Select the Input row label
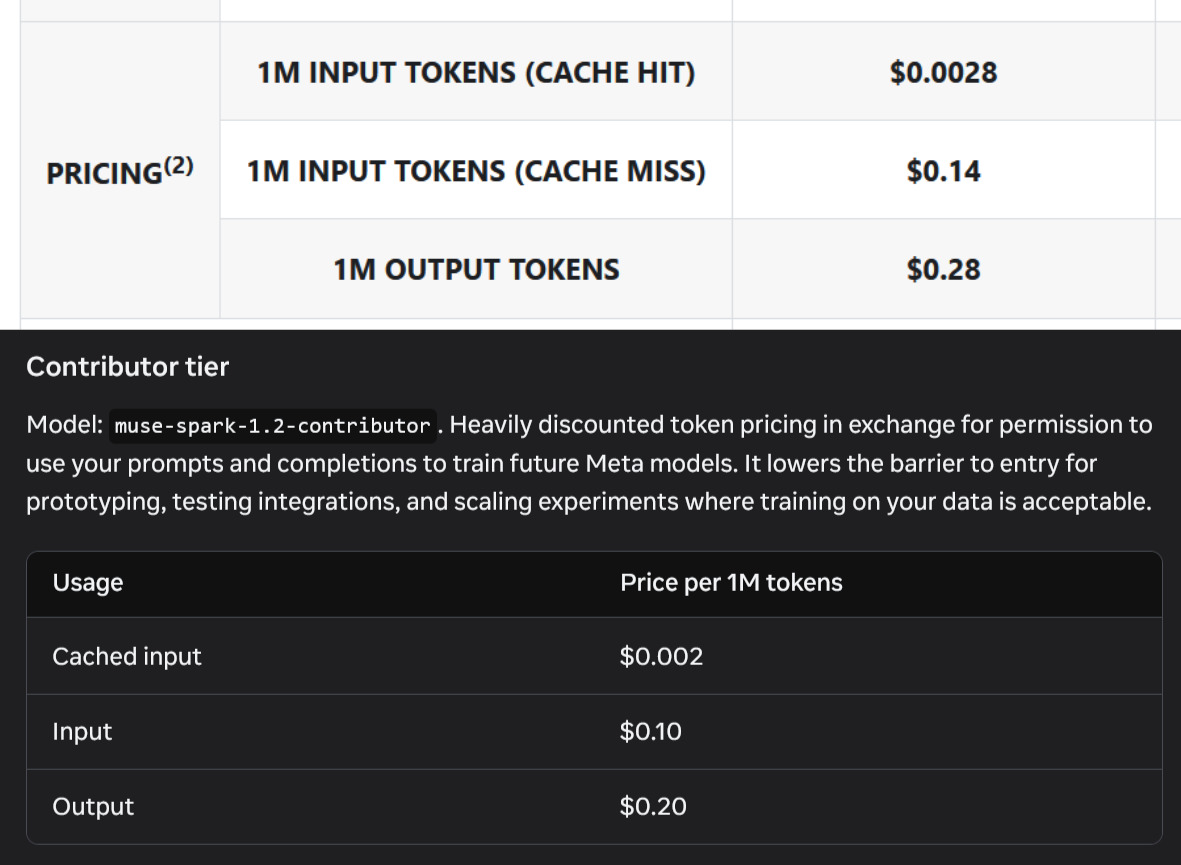Image resolution: width=1181 pixels, height=865 pixels. click(x=82, y=732)
